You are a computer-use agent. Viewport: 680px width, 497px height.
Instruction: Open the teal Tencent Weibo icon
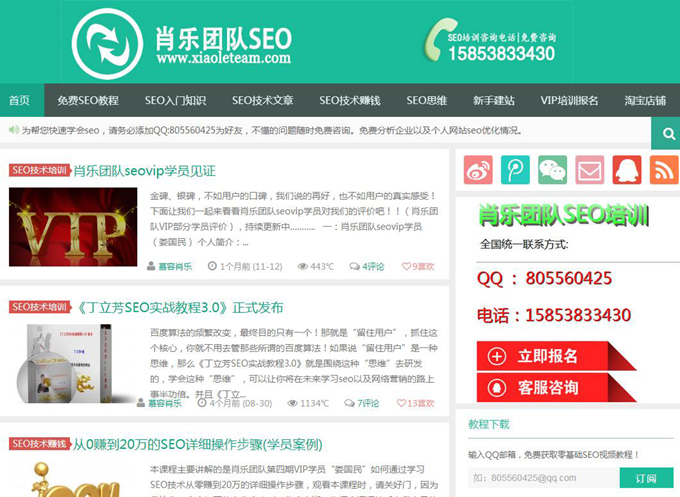(515, 170)
